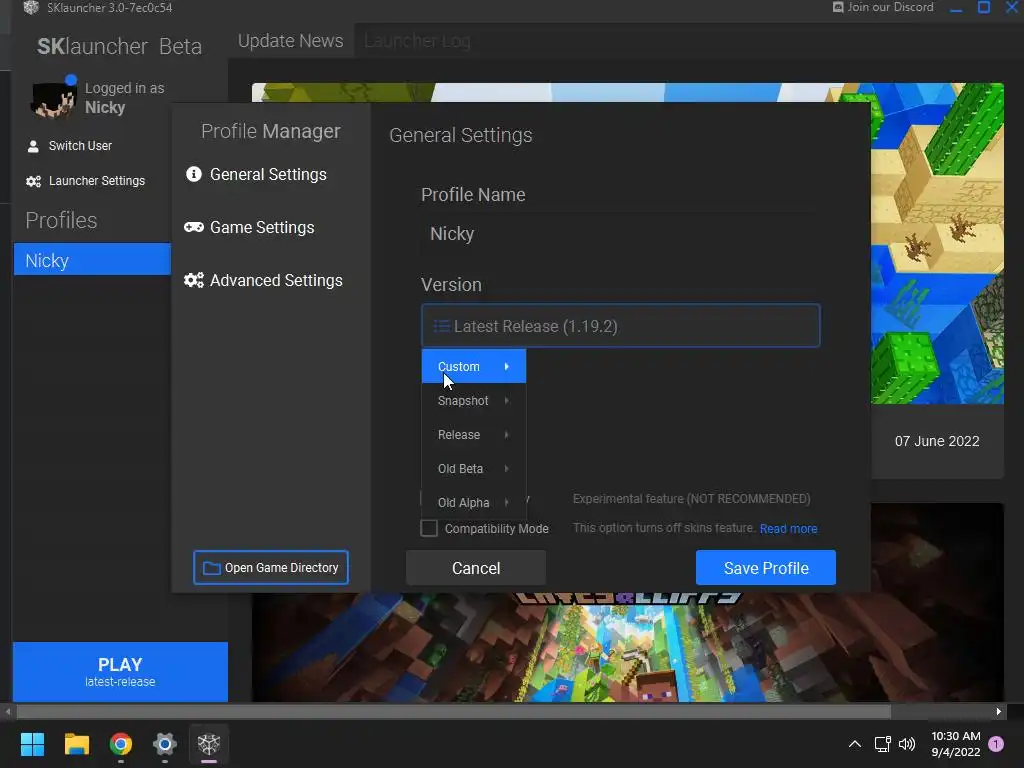Click the network icon in system tray
Image resolution: width=1024 pixels, height=768 pixels.
click(882, 744)
